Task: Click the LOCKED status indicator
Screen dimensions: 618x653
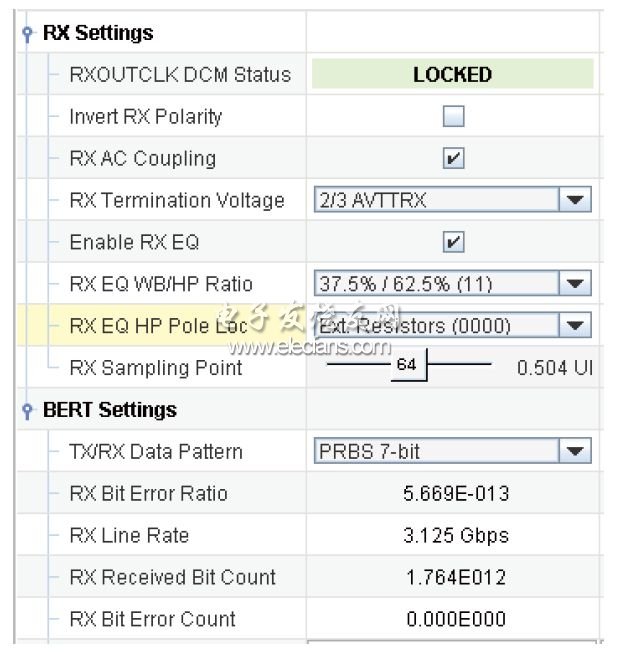Action: [x=452, y=75]
